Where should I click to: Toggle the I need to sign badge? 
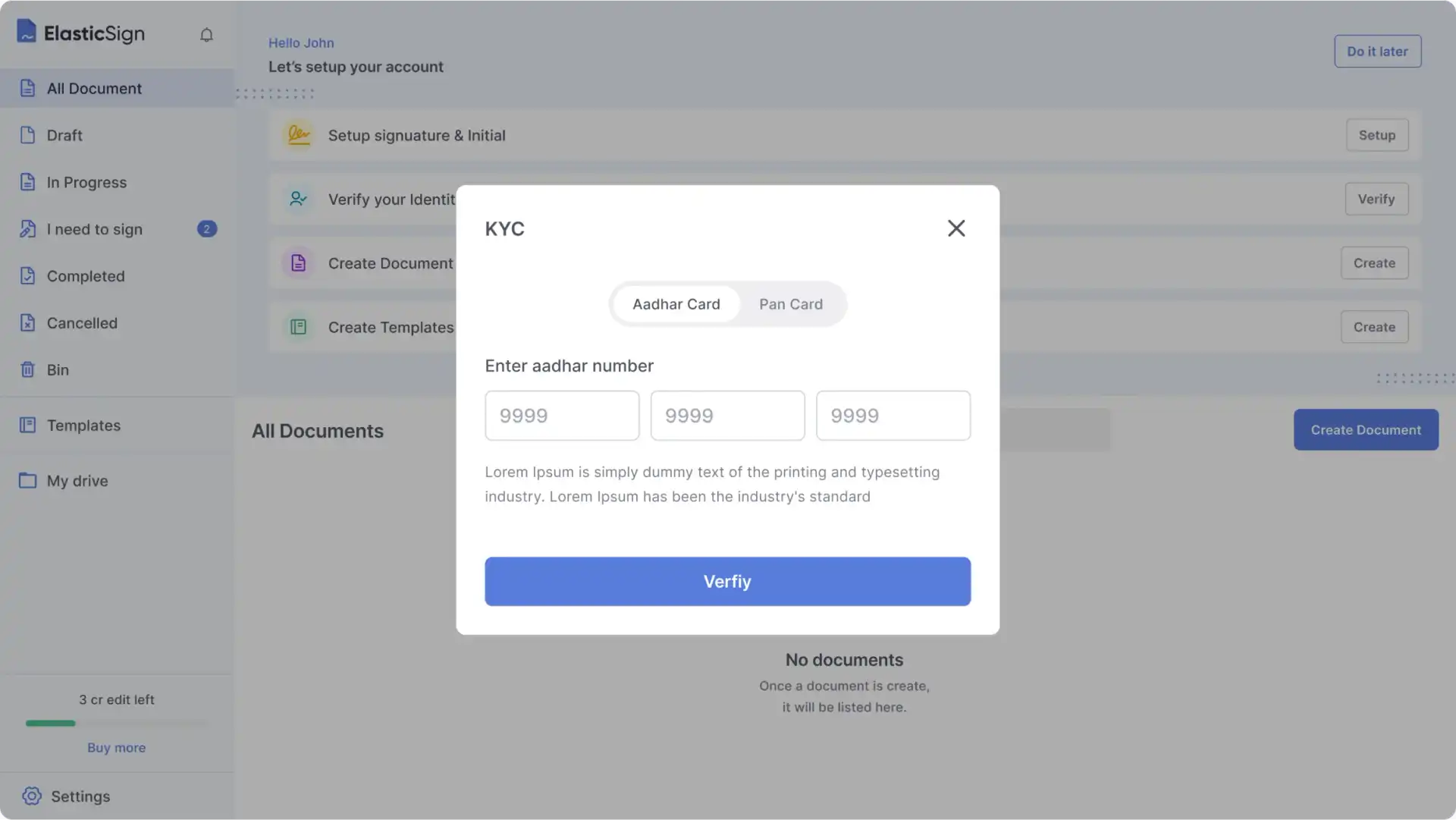pyautogui.click(x=207, y=228)
